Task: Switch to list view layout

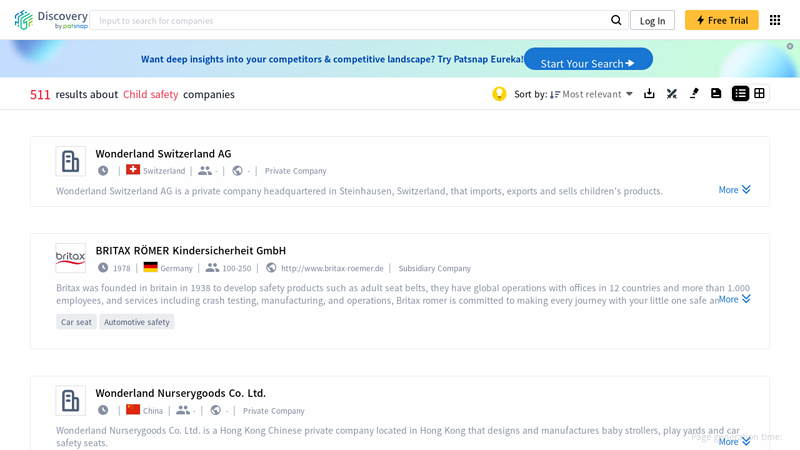Action: (740, 94)
